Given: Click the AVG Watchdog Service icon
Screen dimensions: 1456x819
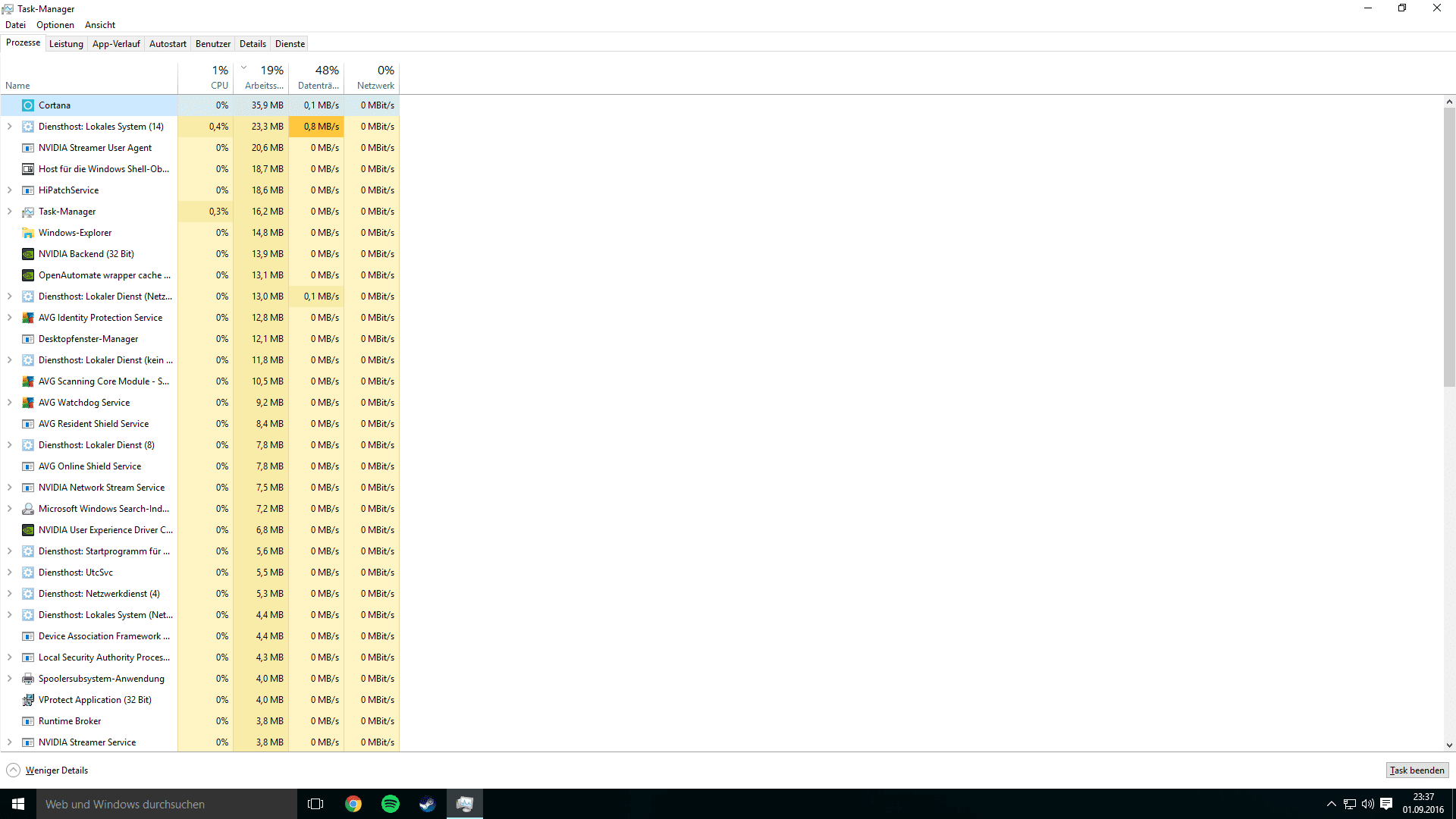Looking at the screenshot, I should tap(28, 403).
